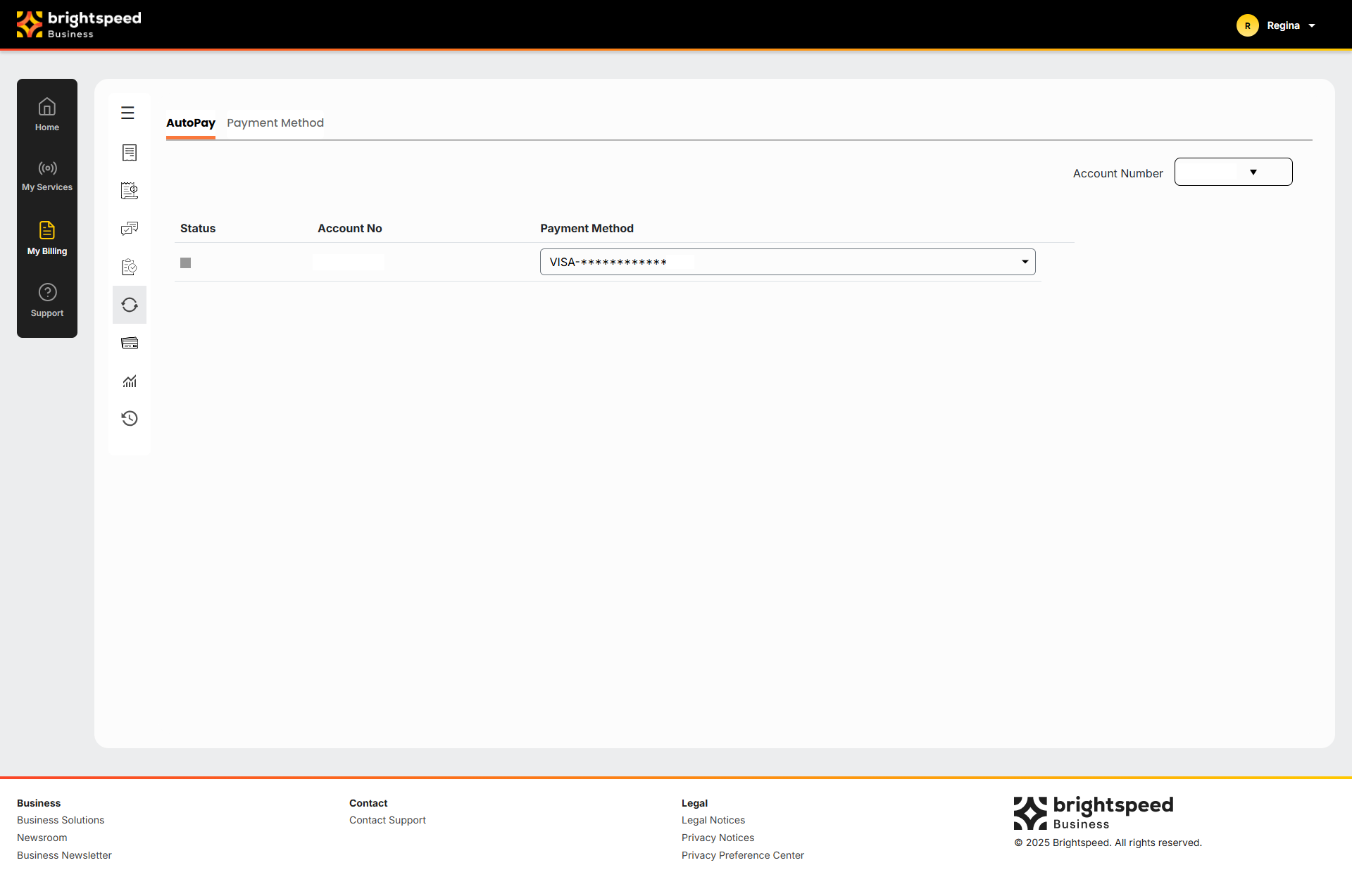This screenshot has width=1352, height=896.
Task: Click the history clock icon
Action: coord(130,419)
